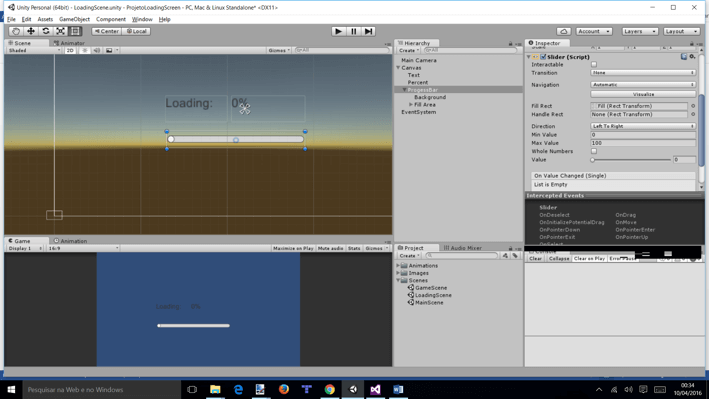Viewport: 709px width, 399px height.
Task: Click the Max Value input field
Action: pyautogui.click(x=643, y=143)
